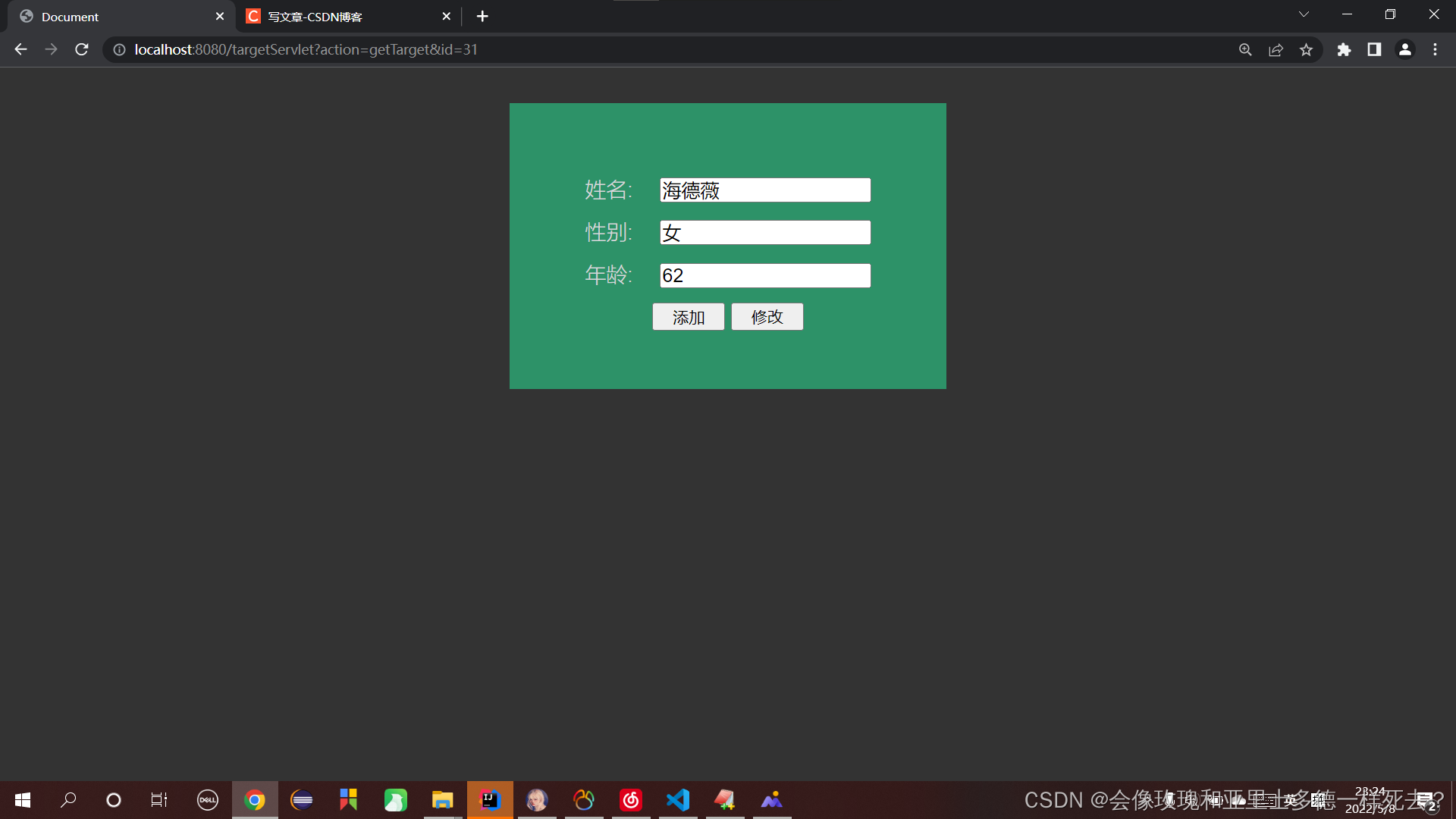Open the share icon in address bar
The width and height of the screenshot is (1456, 819).
[x=1276, y=49]
